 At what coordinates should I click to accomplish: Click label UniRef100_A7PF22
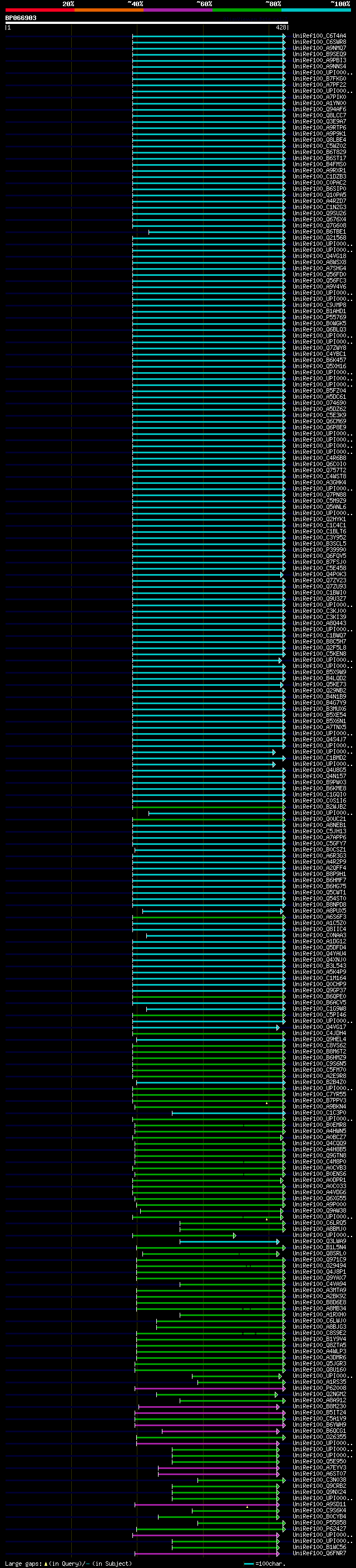[319, 85]
